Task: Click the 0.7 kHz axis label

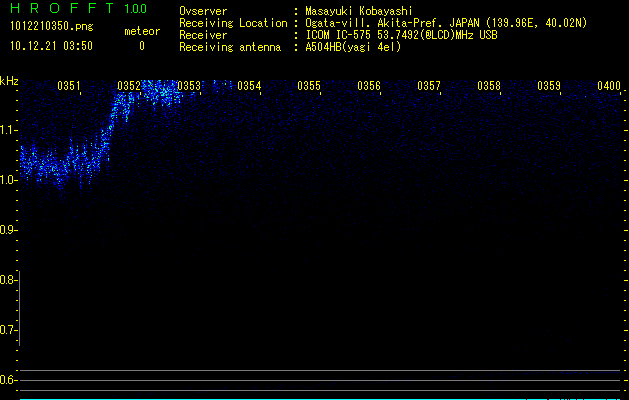Action: pos(8,330)
